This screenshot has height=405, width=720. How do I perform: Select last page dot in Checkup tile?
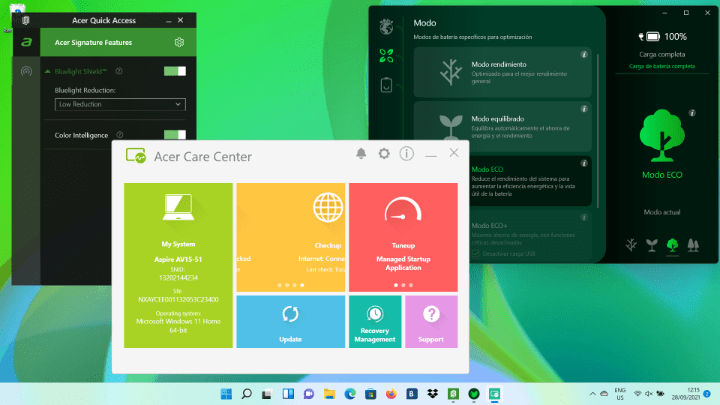(x=302, y=285)
